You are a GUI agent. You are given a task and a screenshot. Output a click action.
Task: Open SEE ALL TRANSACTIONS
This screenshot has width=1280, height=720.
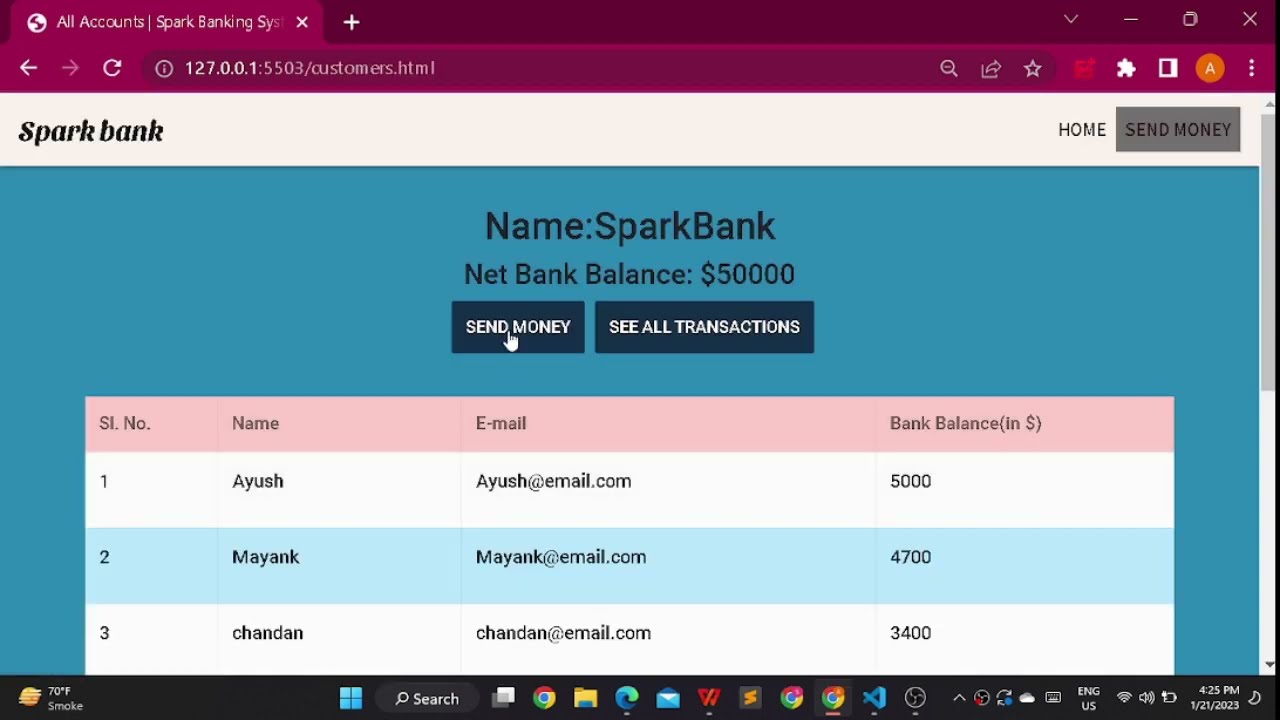click(704, 327)
